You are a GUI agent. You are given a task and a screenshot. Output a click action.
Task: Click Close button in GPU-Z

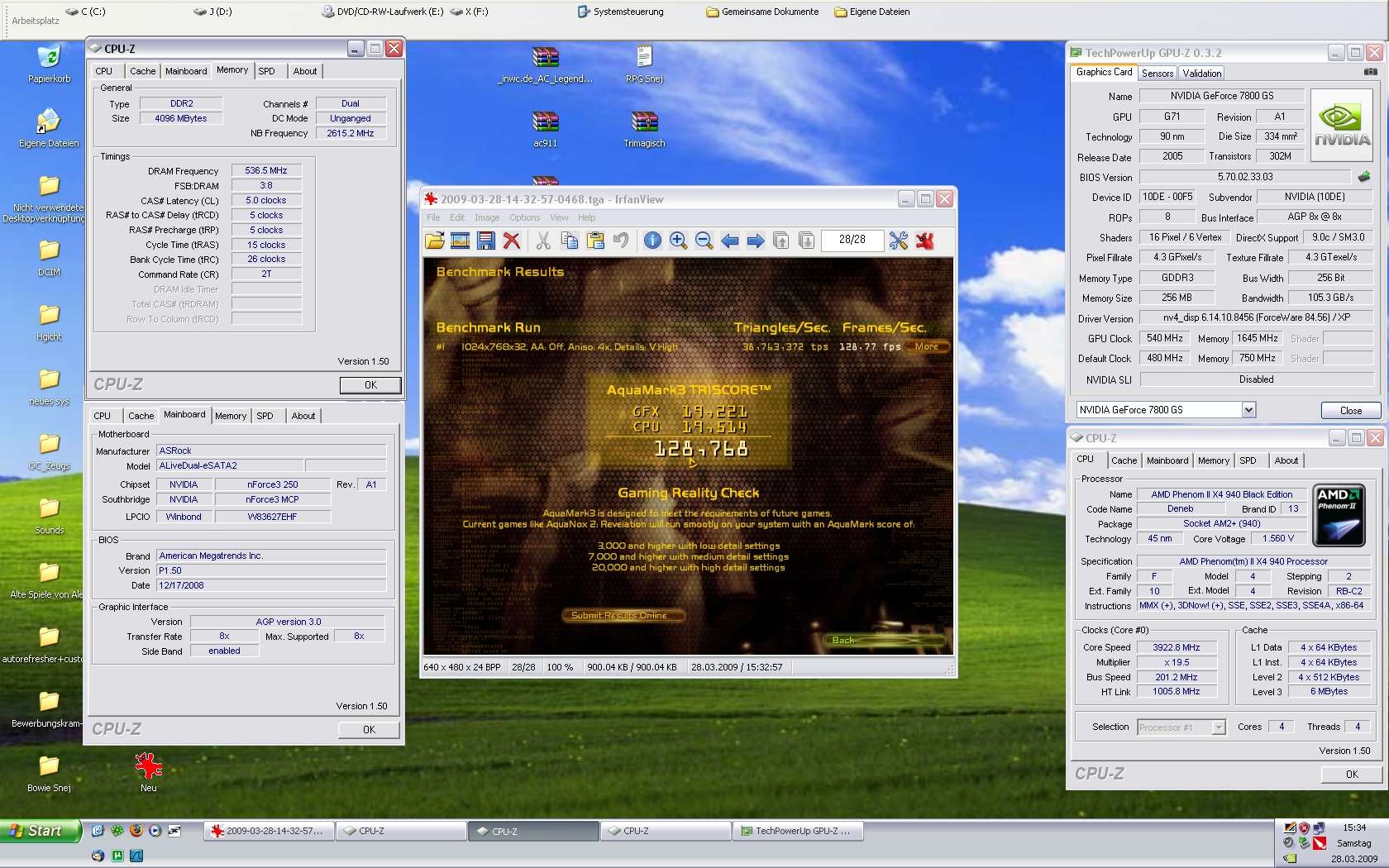(1351, 410)
